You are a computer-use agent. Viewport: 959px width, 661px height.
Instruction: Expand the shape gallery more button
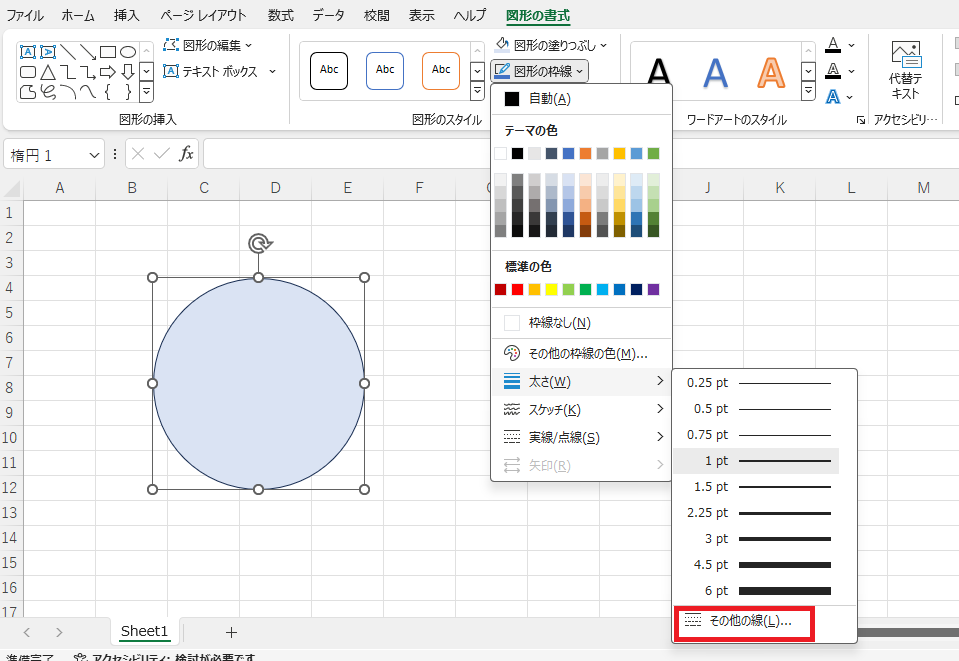tap(147, 92)
